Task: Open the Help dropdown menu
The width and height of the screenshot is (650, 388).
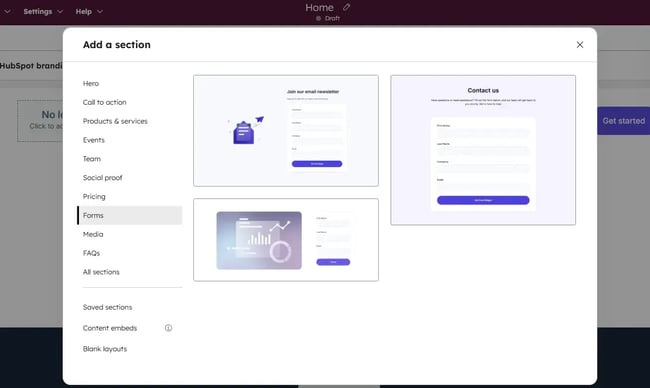Action: pyautogui.click(x=89, y=12)
